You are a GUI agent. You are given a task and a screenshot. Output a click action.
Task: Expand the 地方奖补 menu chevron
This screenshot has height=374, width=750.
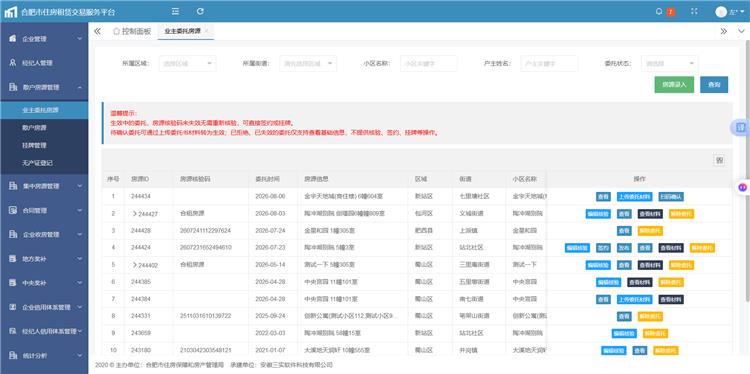79,259
